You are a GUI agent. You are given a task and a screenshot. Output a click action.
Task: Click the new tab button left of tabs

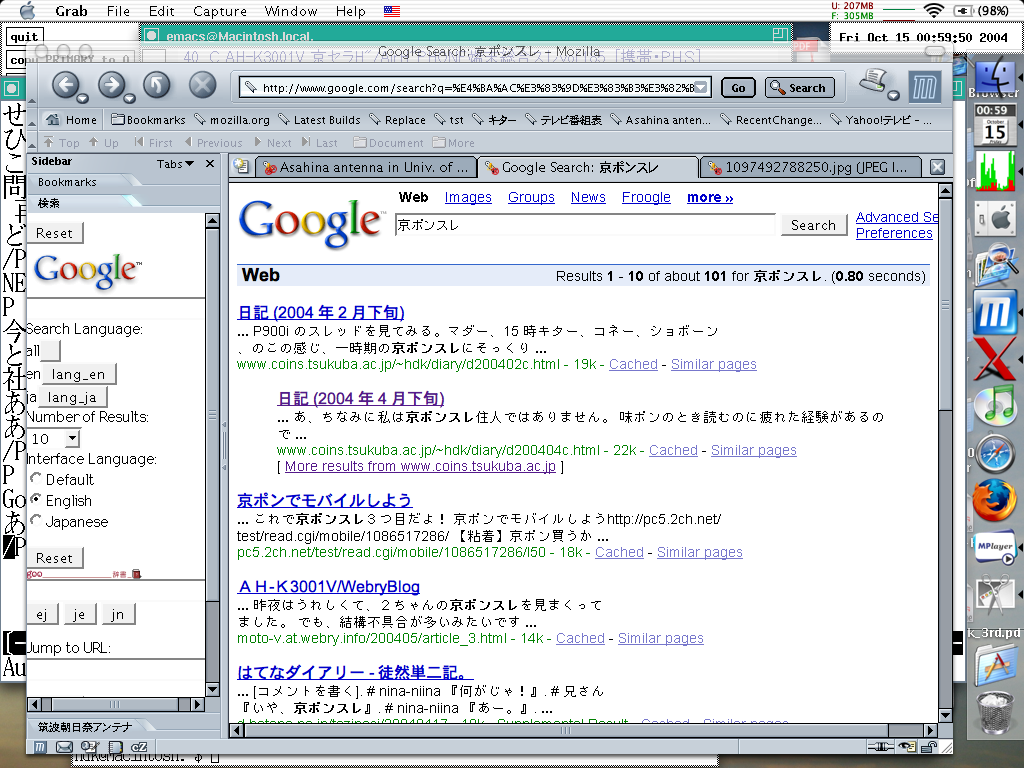tap(241, 167)
